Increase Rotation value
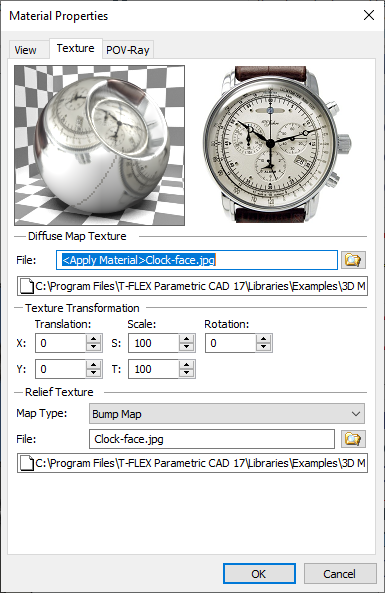This screenshot has height=593, width=385. pyautogui.click(x=264, y=338)
